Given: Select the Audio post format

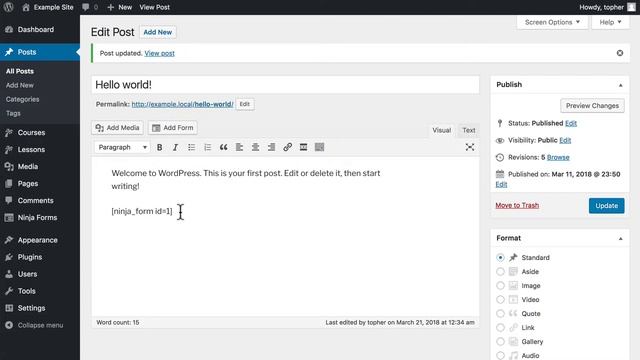Looking at the screenshot, I should tap(500, 355).
